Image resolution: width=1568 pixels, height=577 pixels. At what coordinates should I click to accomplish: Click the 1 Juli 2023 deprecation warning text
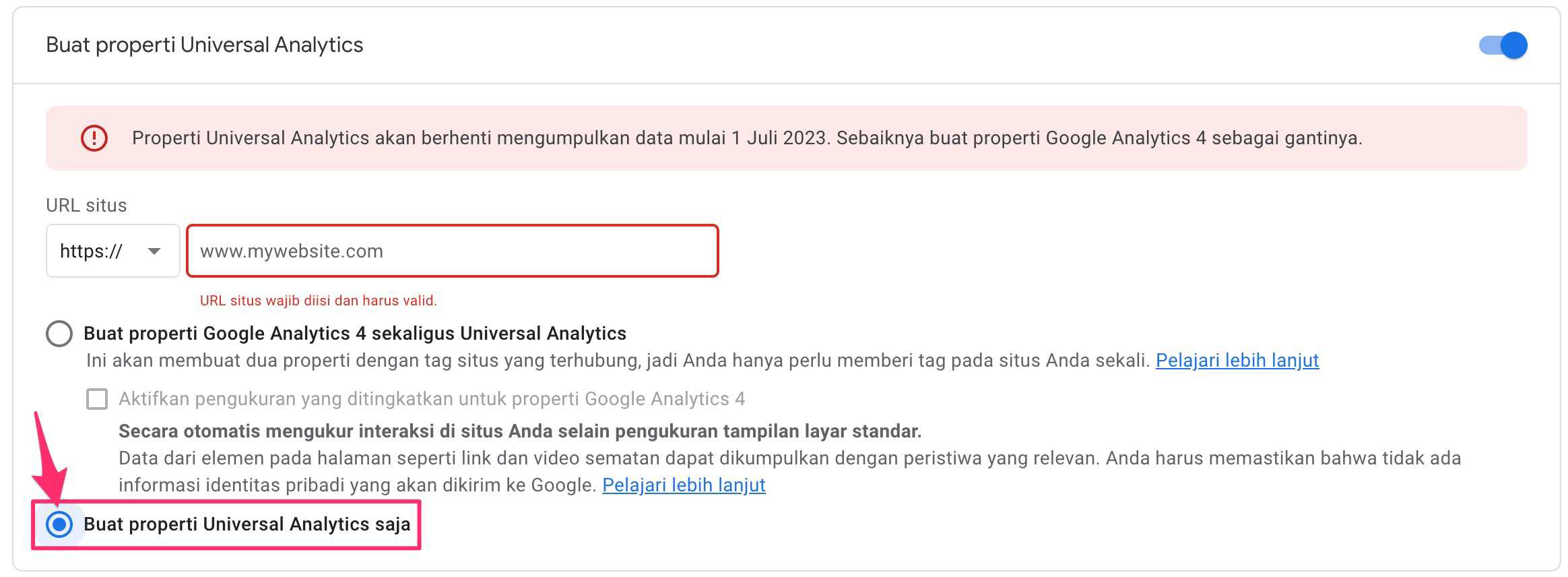click(747, 138)
